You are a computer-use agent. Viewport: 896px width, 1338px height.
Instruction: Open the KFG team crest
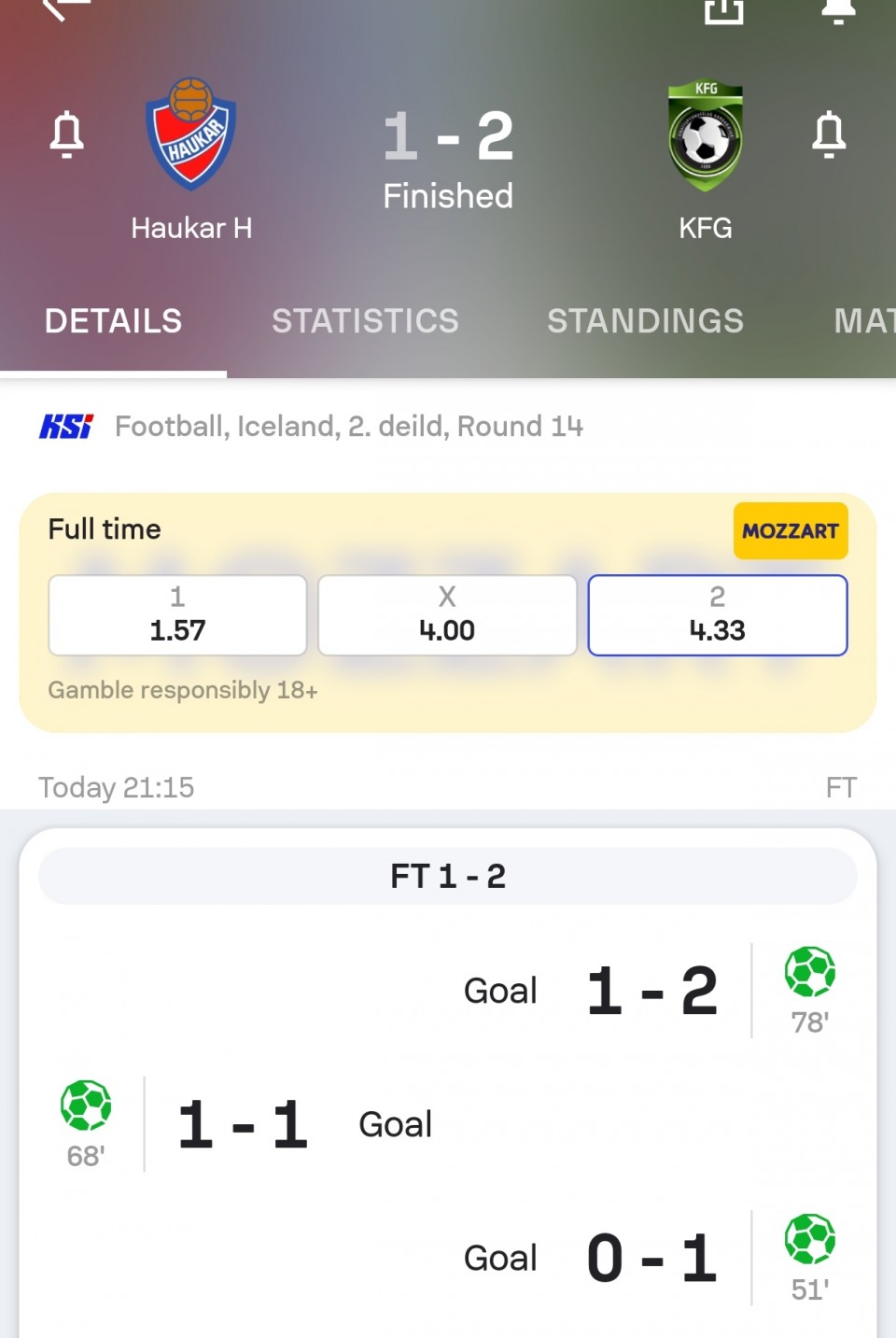pos(706,135)
